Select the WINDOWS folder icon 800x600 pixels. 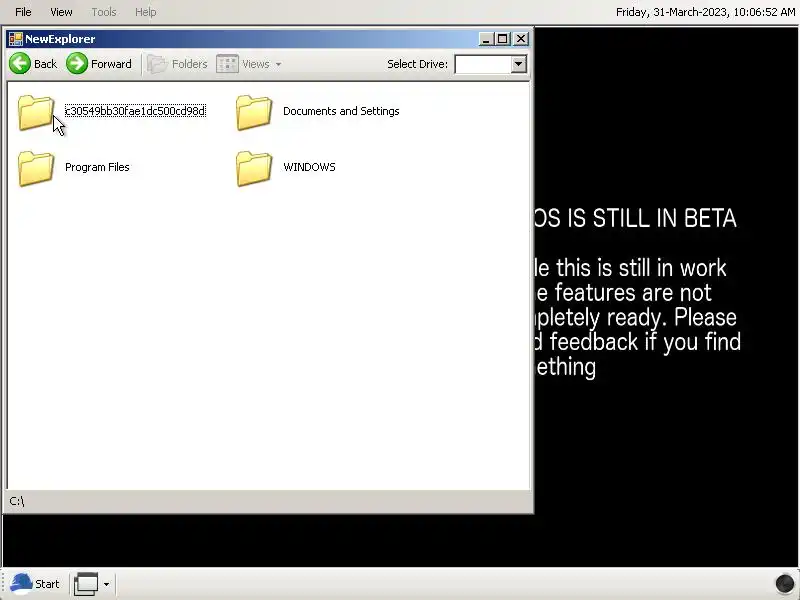pos(254,169)
